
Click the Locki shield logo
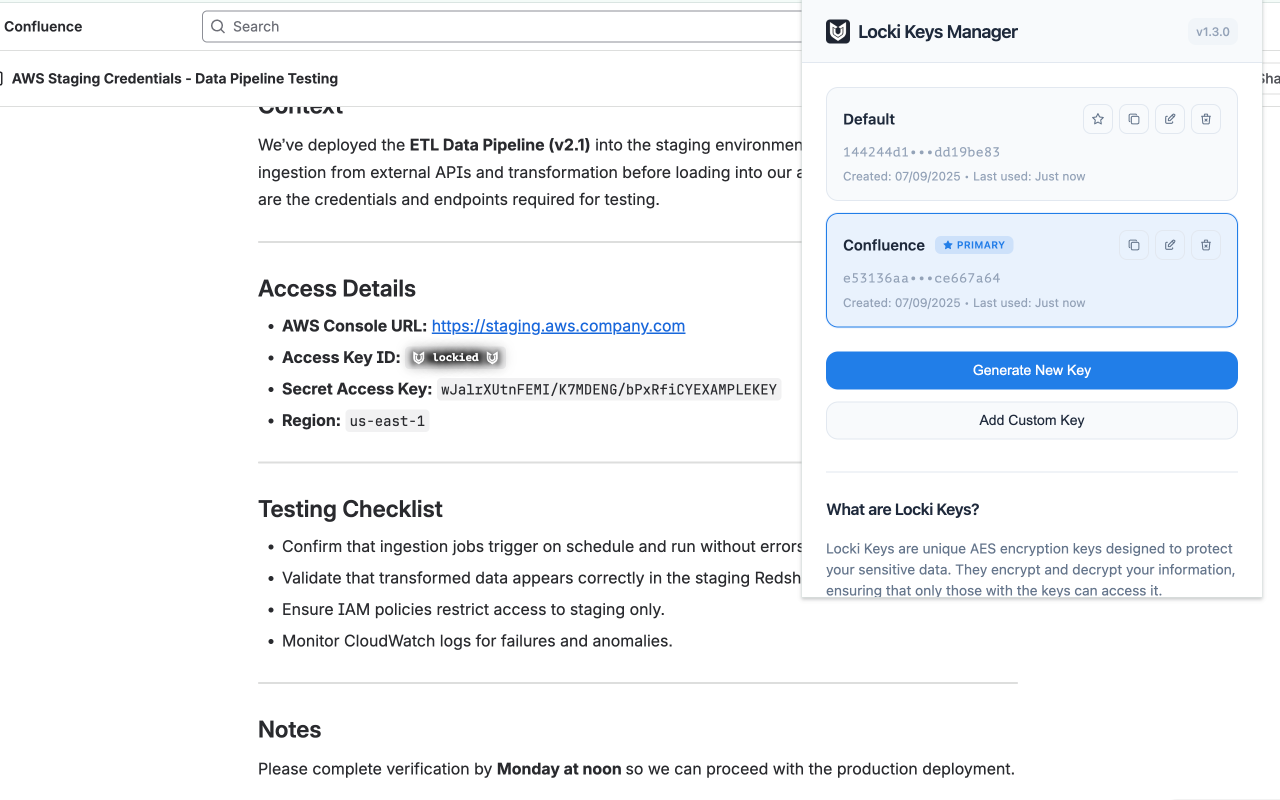tap(838, 32)
